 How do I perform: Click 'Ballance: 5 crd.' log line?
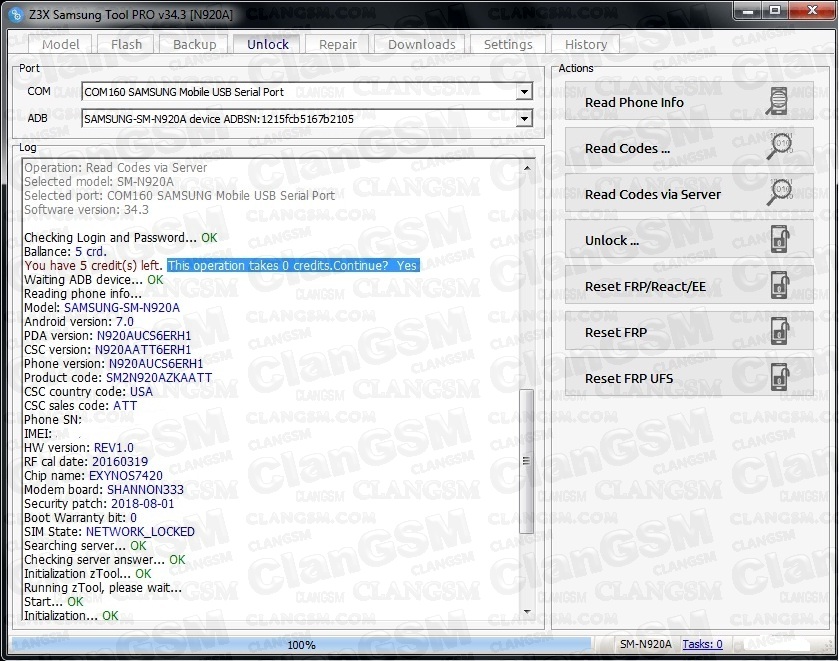coord(65,252)
